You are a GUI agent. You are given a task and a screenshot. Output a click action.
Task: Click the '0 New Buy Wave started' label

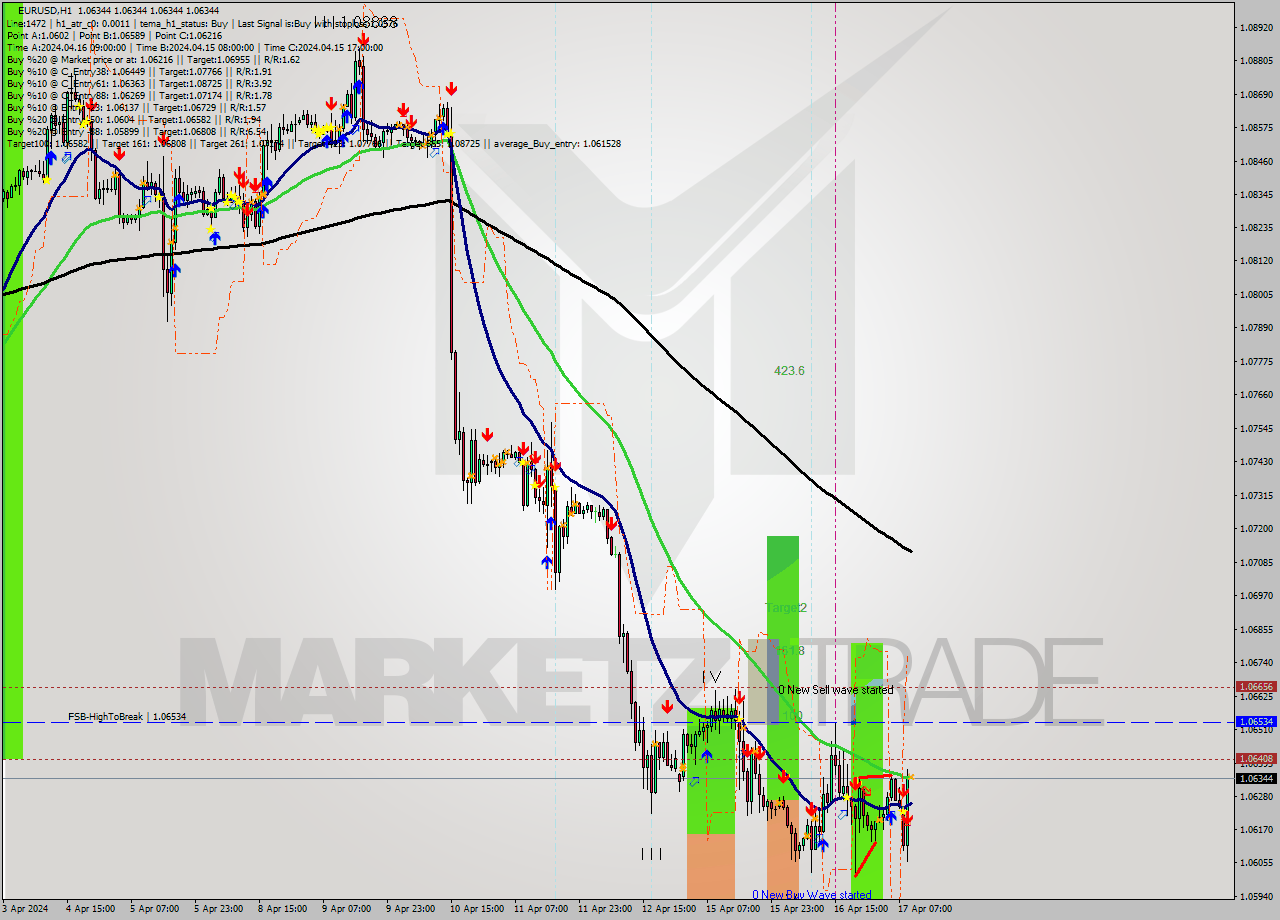[812, 895]
